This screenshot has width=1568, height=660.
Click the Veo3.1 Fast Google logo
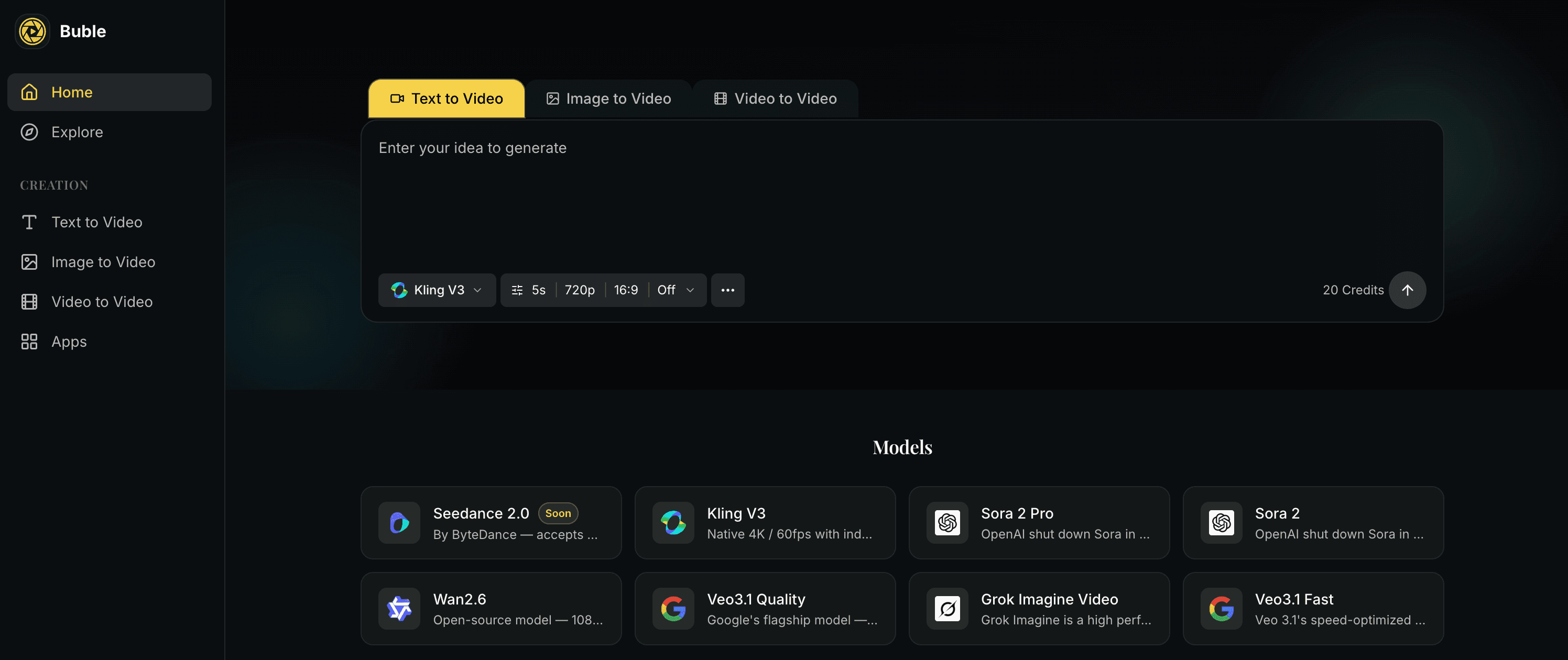click(x=1221, y=608)
